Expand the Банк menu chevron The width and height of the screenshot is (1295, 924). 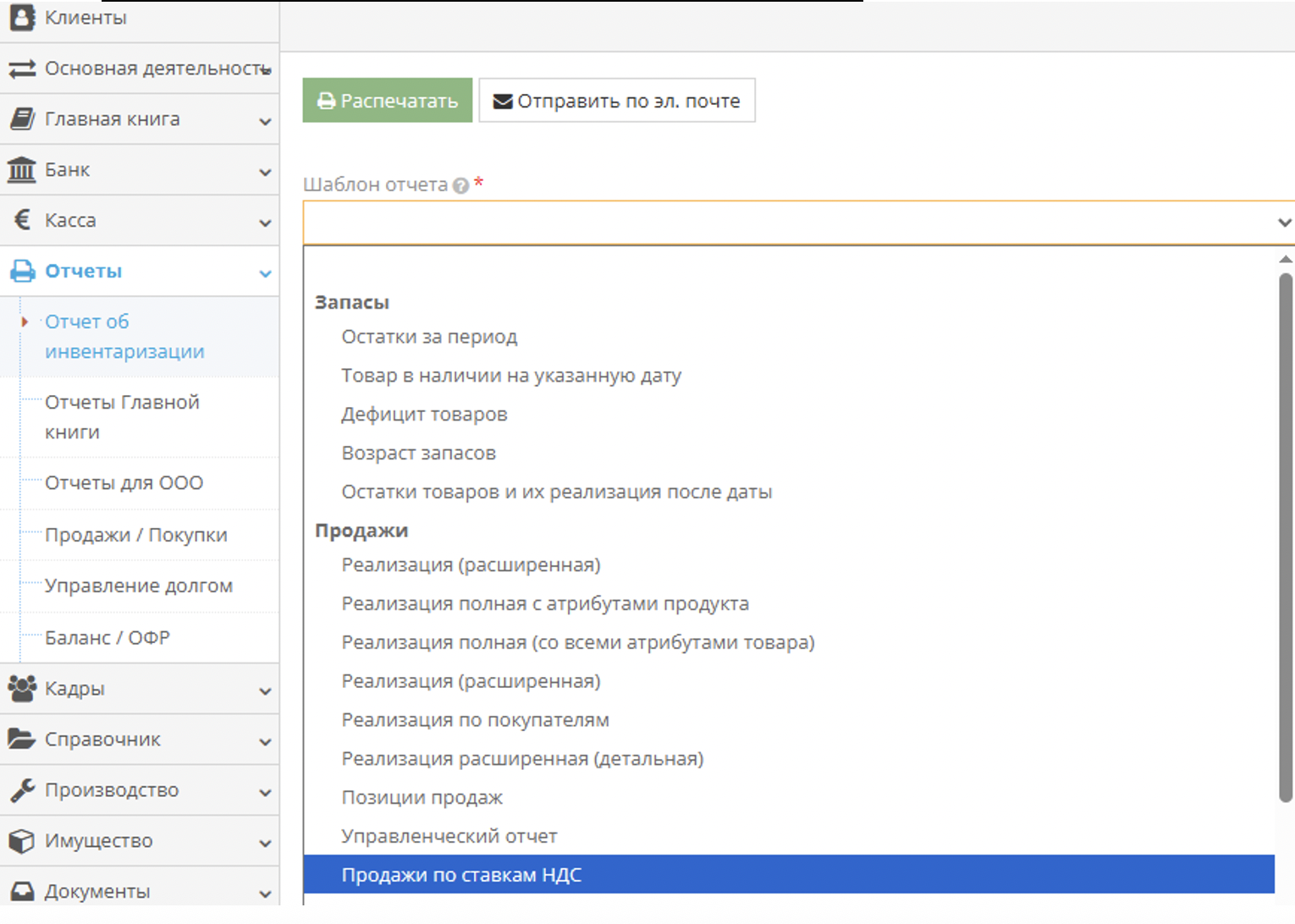[x=265, y=172]
